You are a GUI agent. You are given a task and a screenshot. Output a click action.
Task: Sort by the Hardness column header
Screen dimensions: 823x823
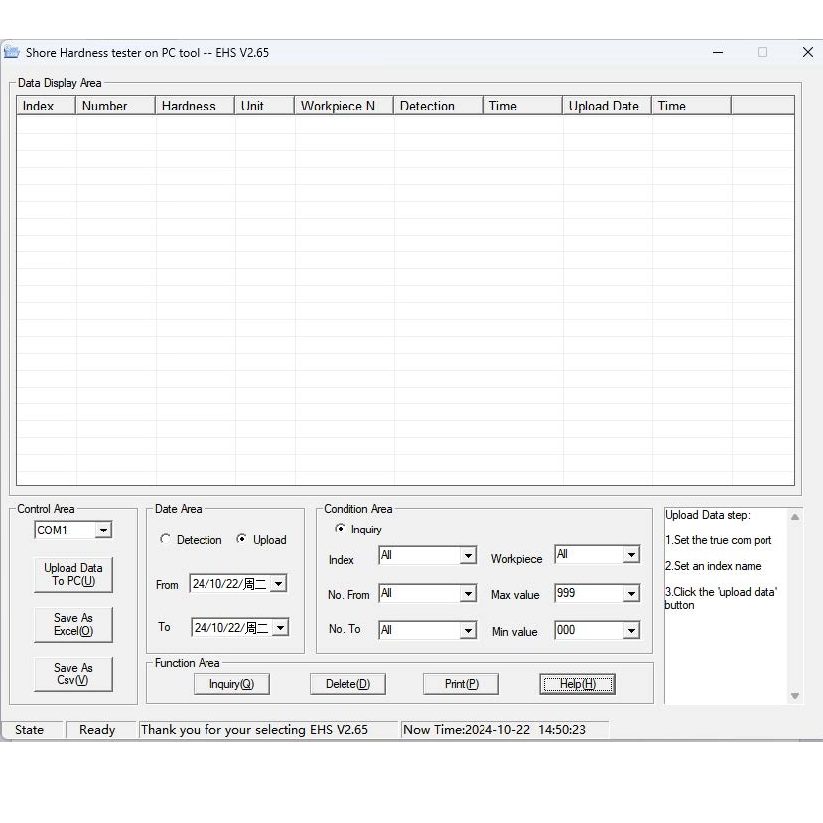pyautogui.click(x=195, y=105)
